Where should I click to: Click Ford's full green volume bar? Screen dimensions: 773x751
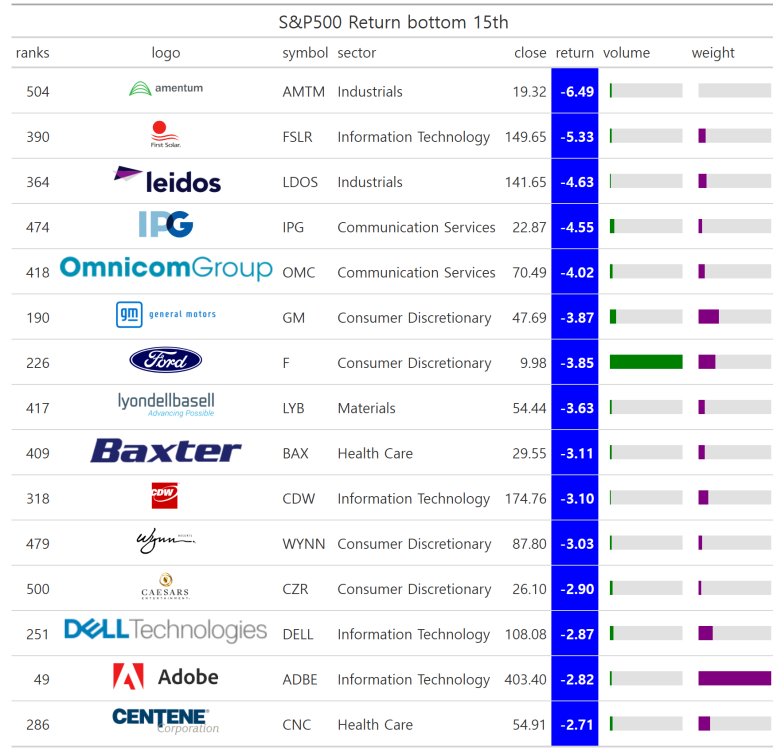[x=646, y=362]
